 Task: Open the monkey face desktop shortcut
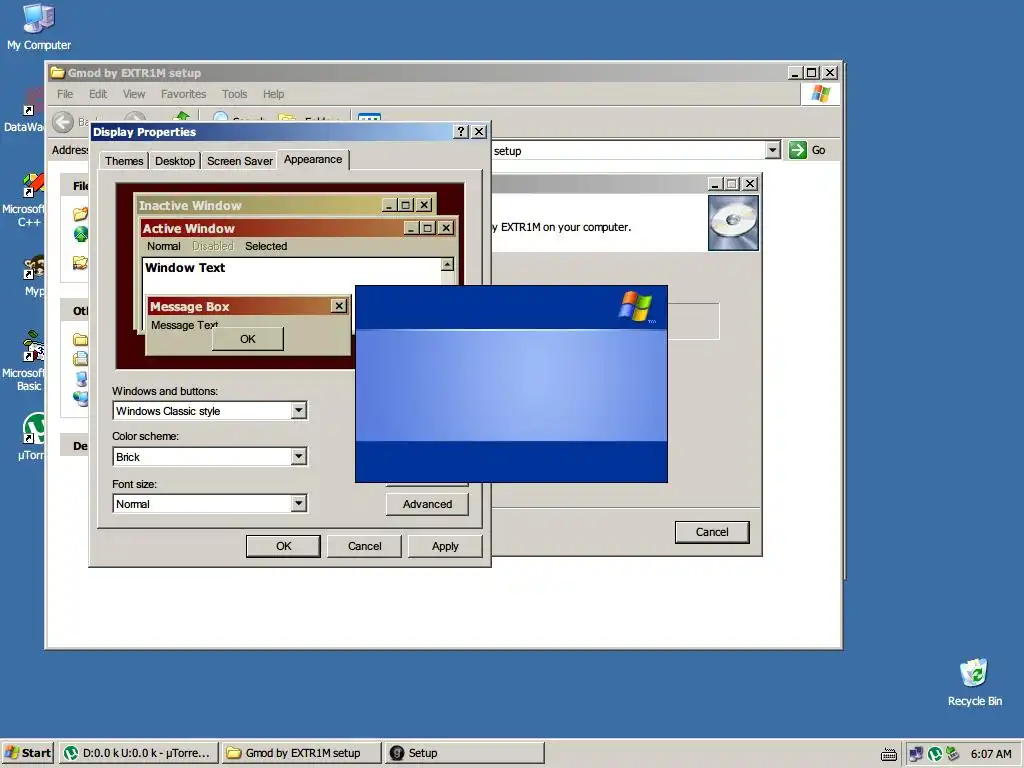tap(33, 276)
